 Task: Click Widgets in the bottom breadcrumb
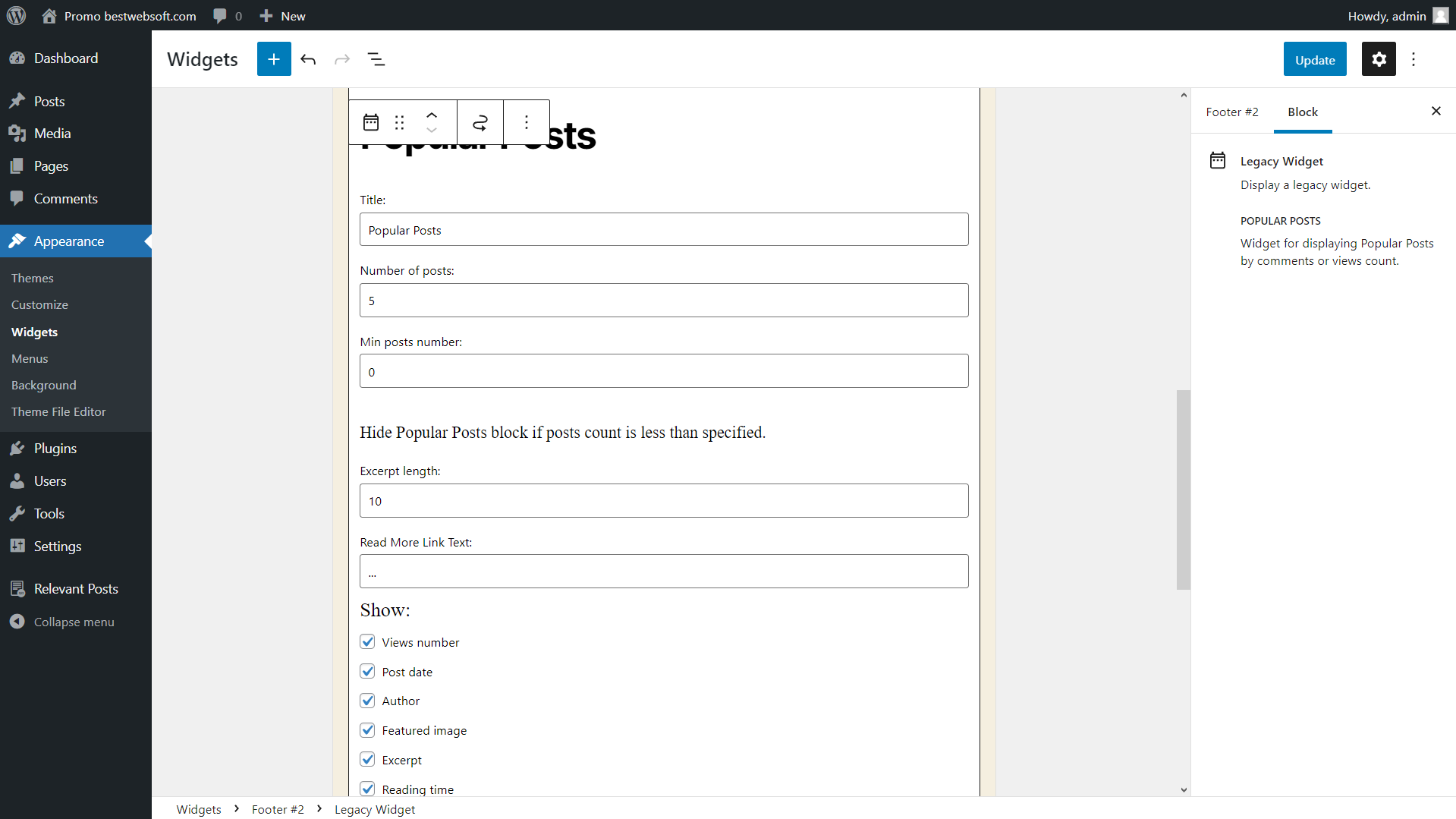[199, 809]
